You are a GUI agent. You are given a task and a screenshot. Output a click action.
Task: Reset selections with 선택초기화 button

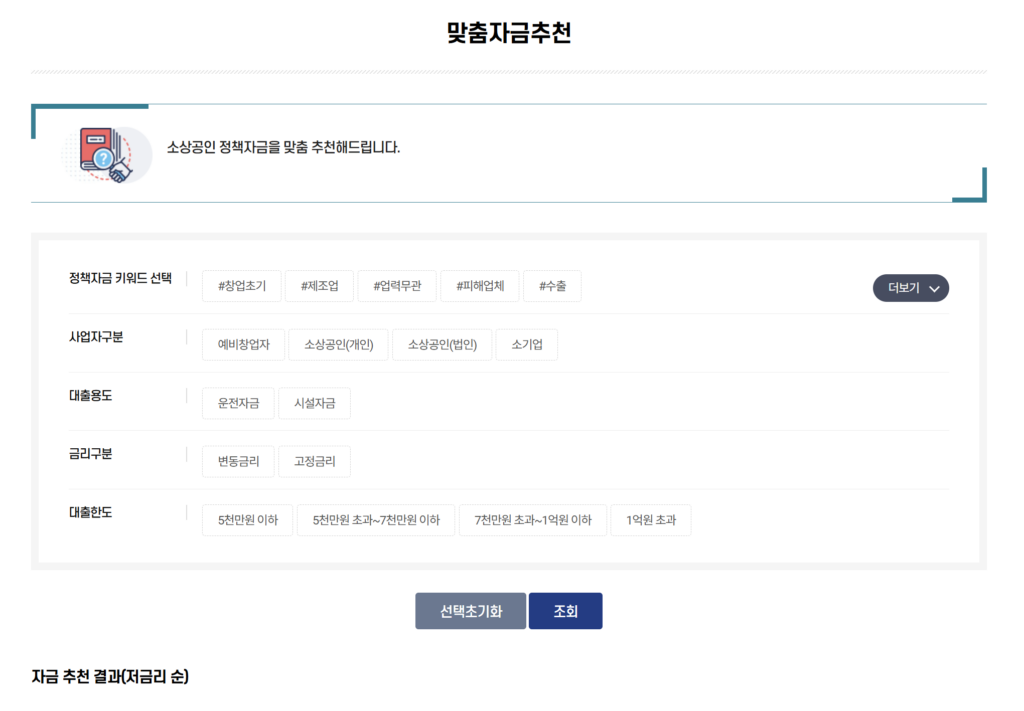471,611
